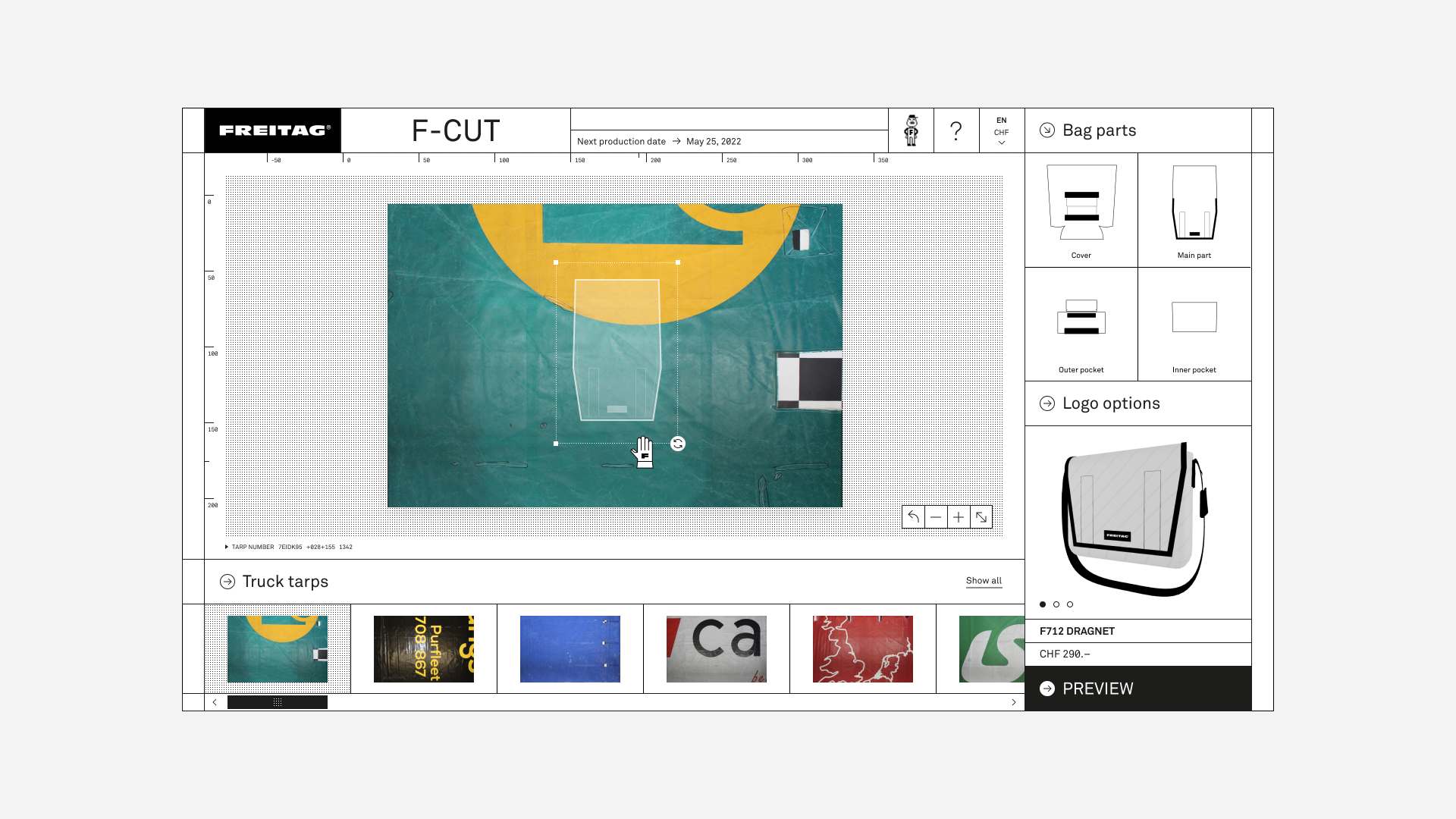The image size is (1456, 819).
Task: Open the EN CHF language currency dropdown
Action: (1001, 131)
